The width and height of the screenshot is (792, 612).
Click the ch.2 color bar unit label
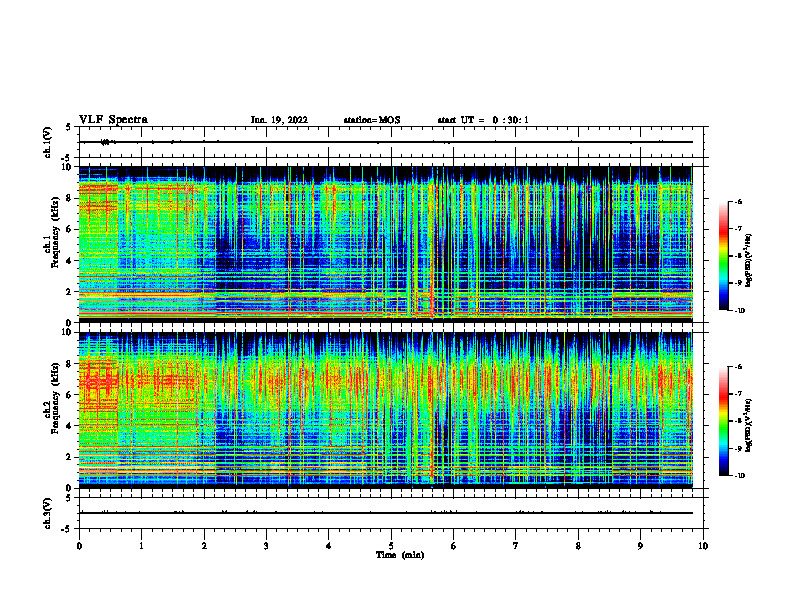pyautogui.click(x=749, y=425)
